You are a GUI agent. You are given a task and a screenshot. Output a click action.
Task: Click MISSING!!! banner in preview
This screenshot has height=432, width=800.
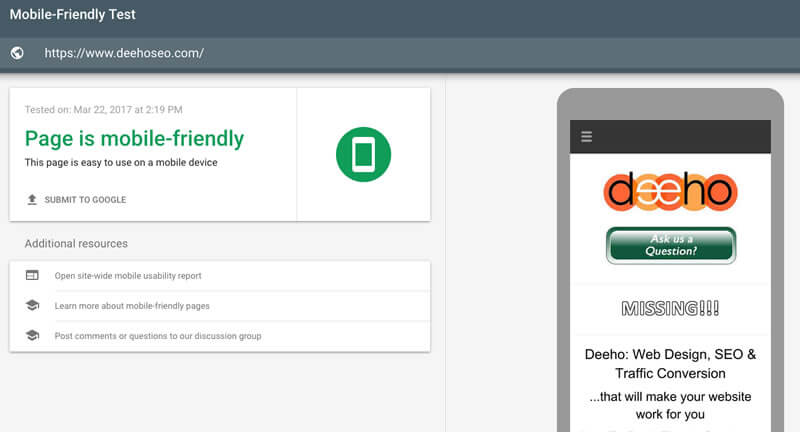click(670, 308)
